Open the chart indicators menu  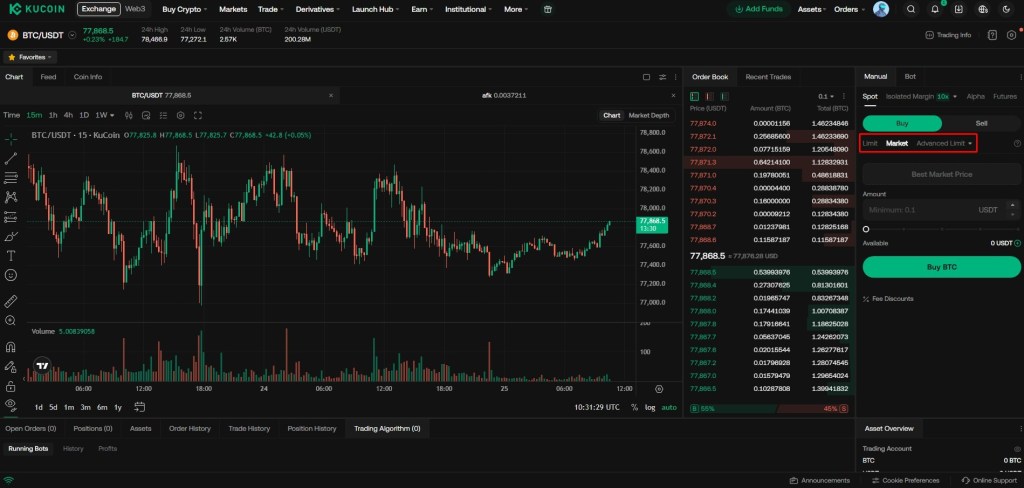click(x=146, y=115)
